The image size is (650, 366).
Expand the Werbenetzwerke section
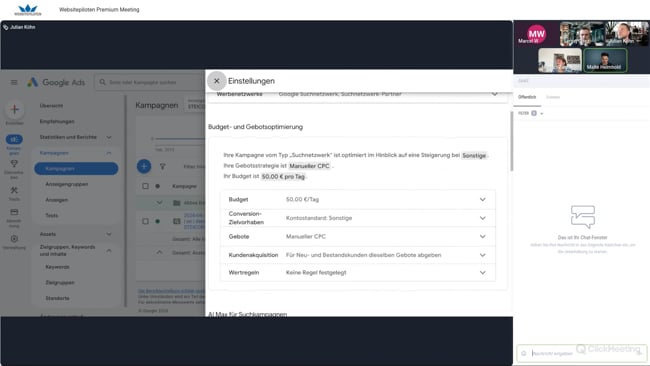(x=494, y=94)
